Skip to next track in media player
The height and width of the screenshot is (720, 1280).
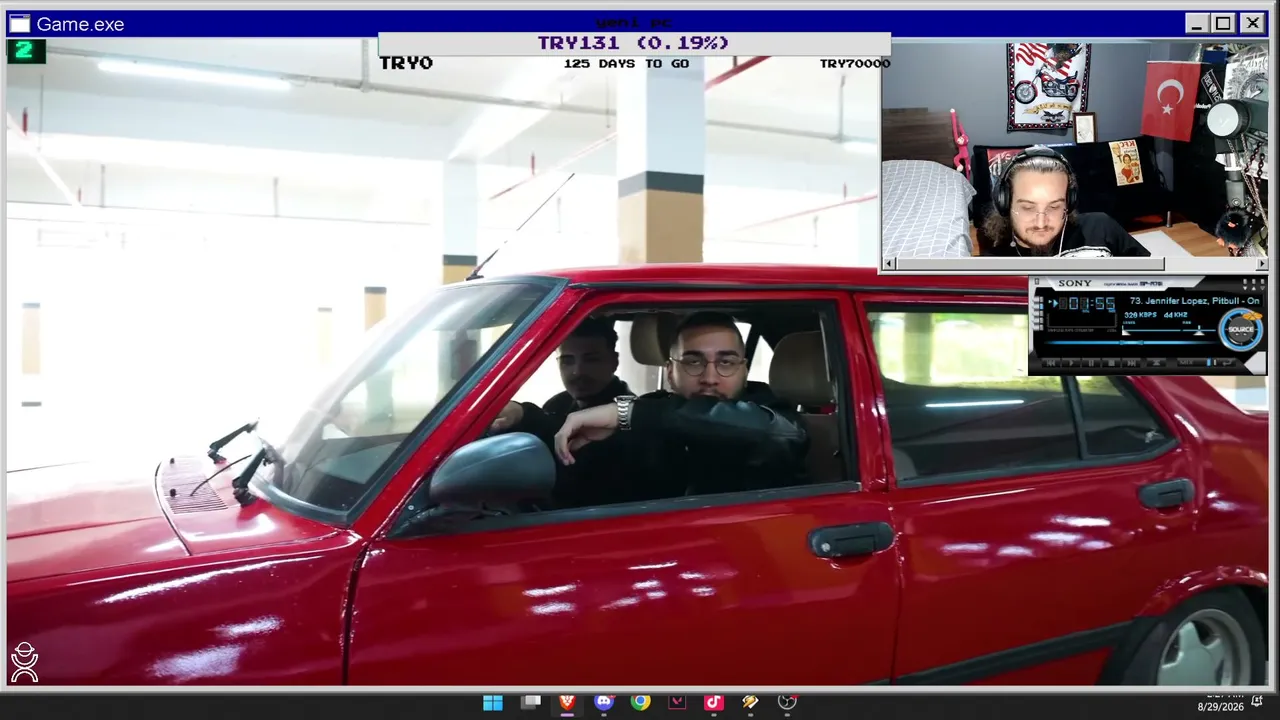(1133, 363)
